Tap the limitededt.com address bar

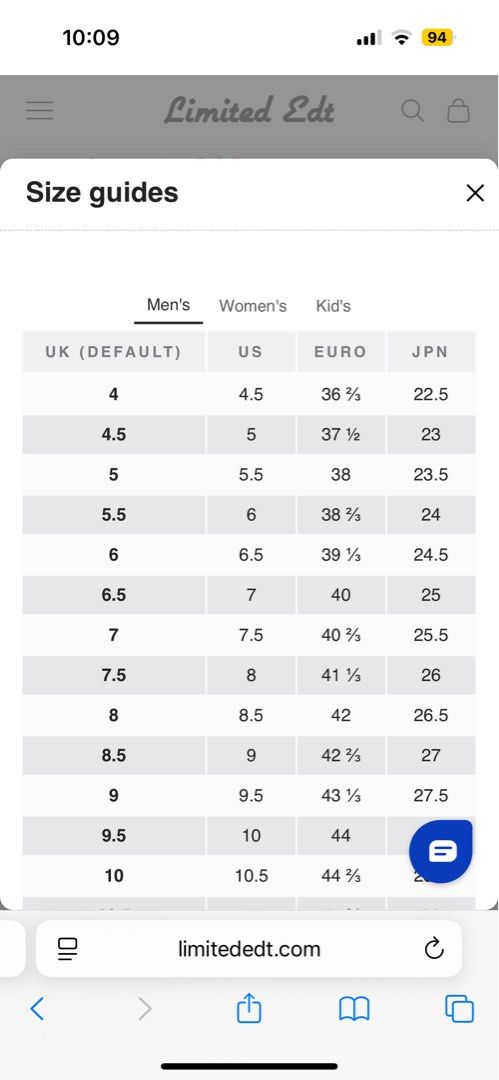coord(249,949)
